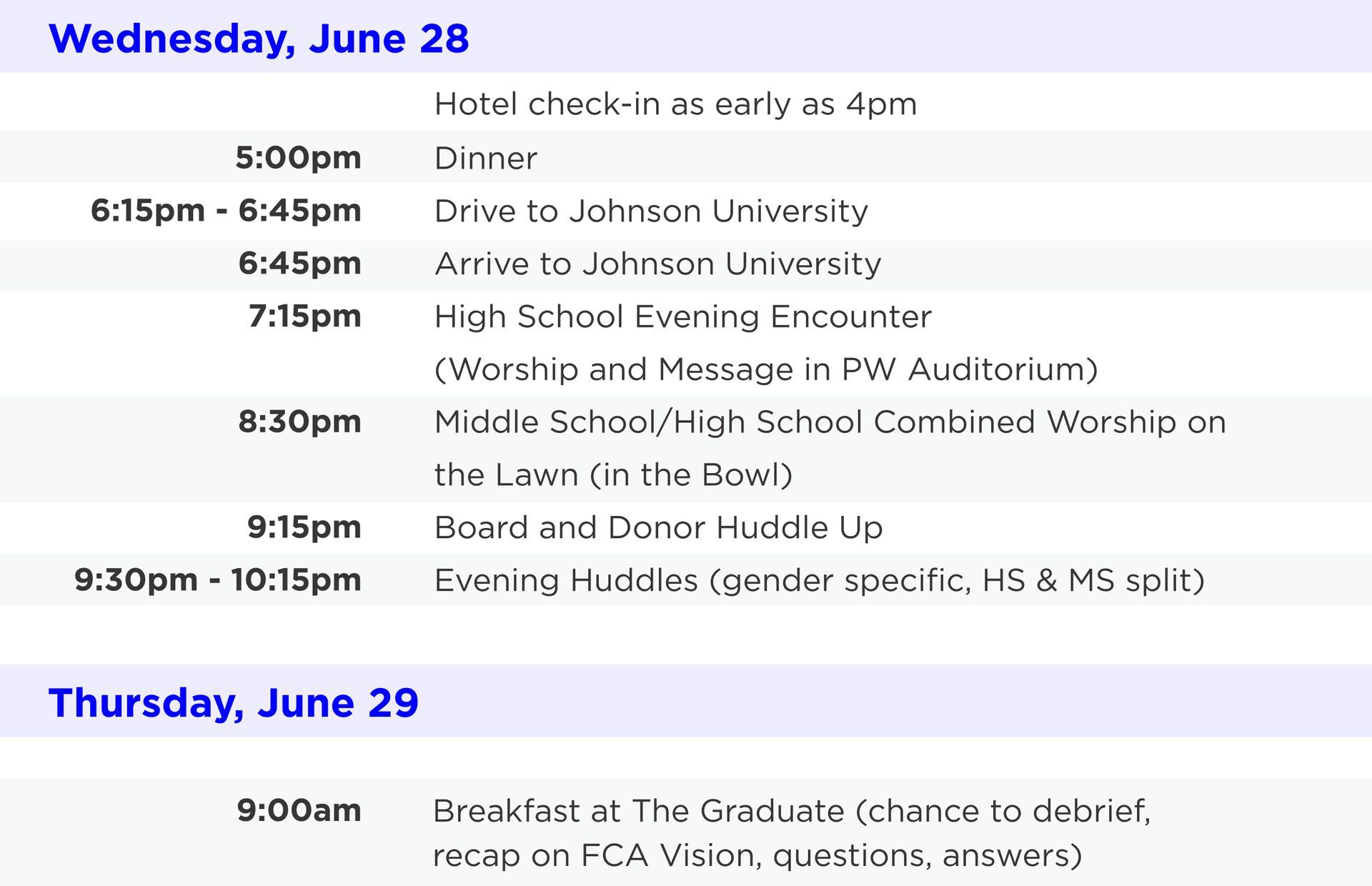The height and width of the screenshot is (886, 1372).
Task: Select Board and Donor Huddle Up entry
Action: pos(658,528)
